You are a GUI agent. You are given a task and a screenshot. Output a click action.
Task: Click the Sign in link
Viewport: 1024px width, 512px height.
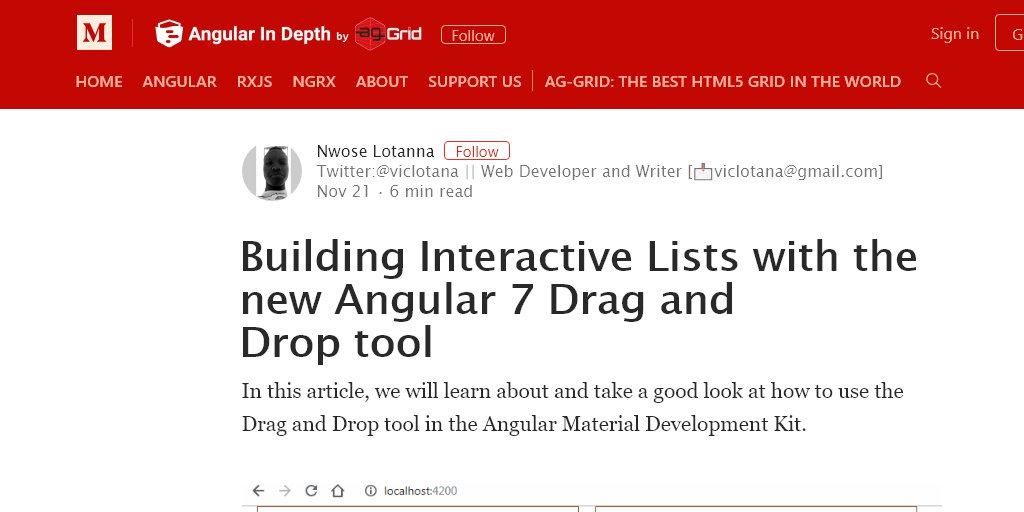[955, 33]
